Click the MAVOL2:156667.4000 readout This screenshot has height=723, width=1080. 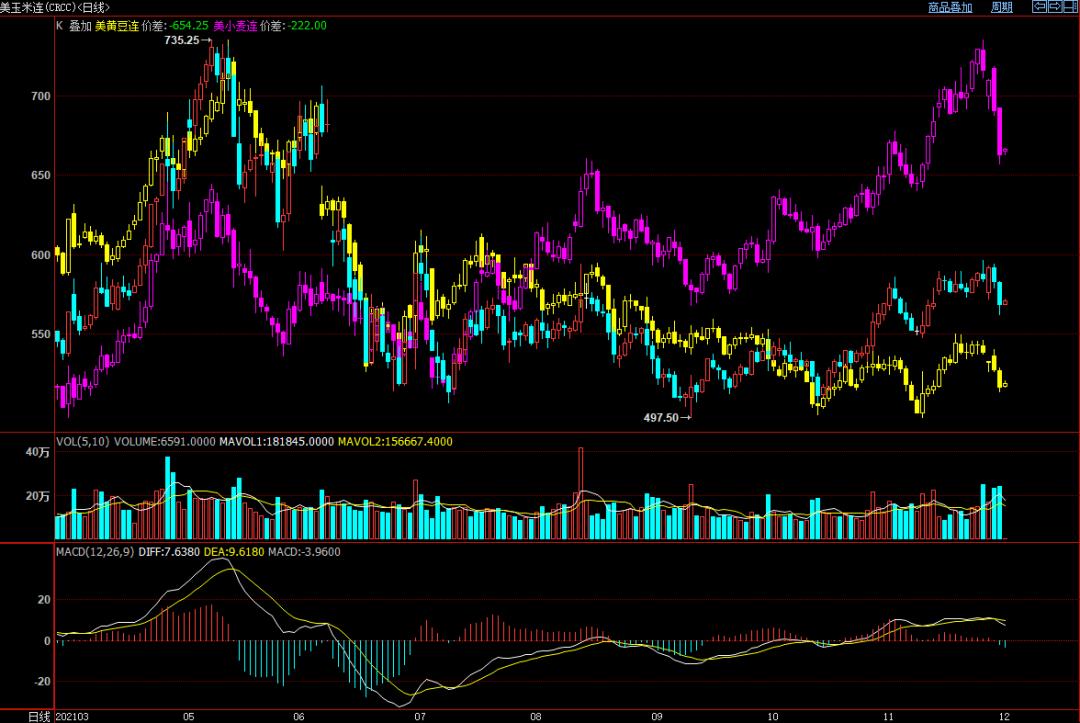[395, 441]
